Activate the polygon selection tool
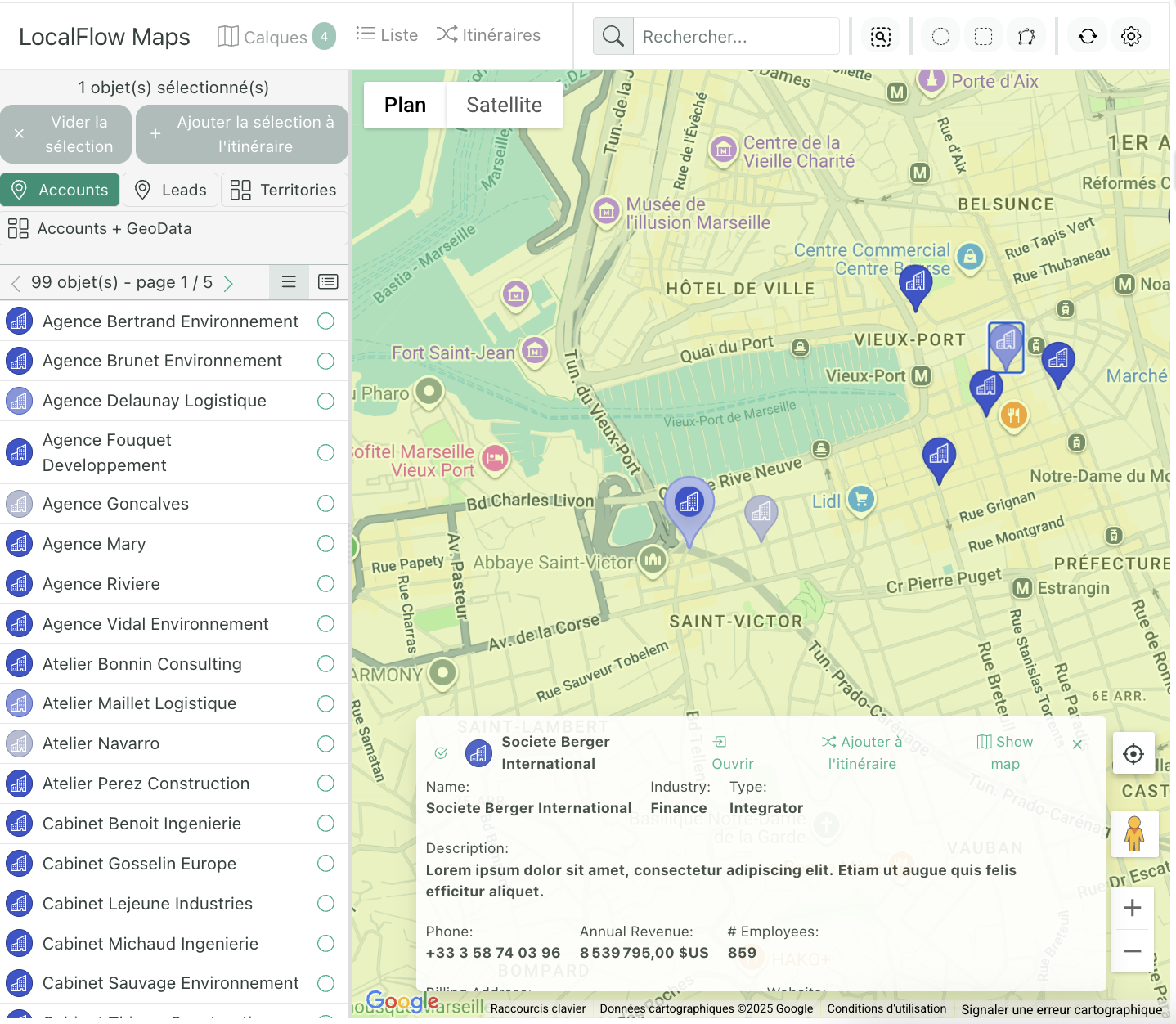 point(1026,37)
